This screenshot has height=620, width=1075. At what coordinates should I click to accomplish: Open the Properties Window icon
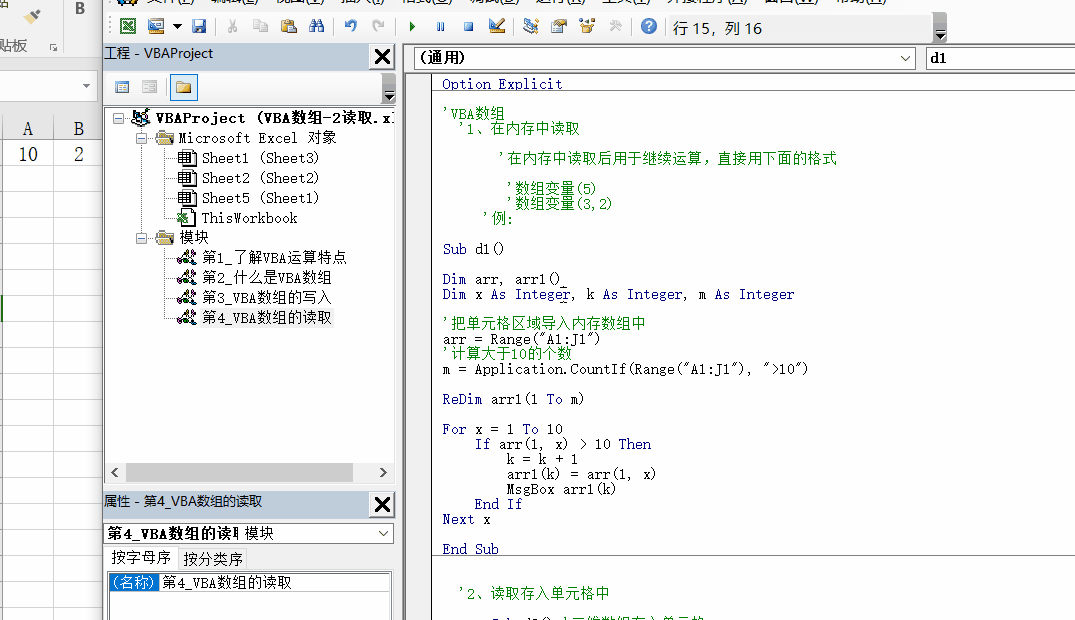click(559, 27)
